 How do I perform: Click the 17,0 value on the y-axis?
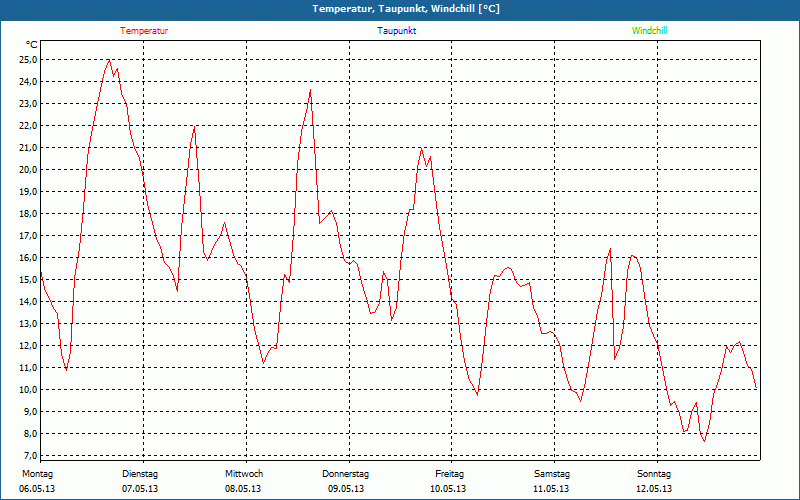click(x=28, y=236)
